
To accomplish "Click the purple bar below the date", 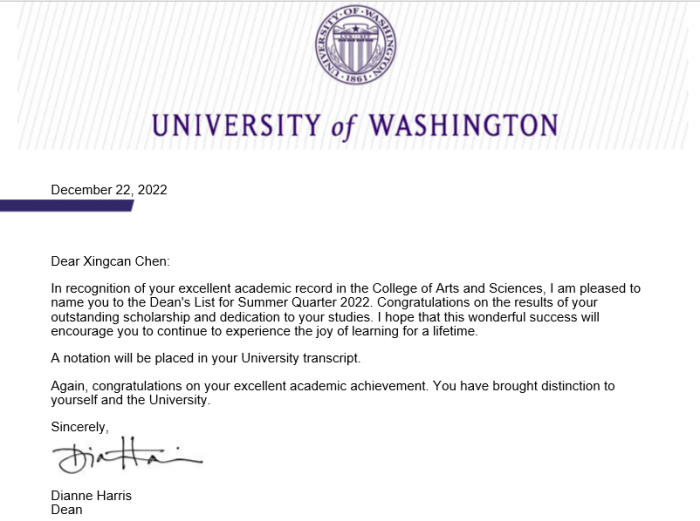I will (66, 206).
